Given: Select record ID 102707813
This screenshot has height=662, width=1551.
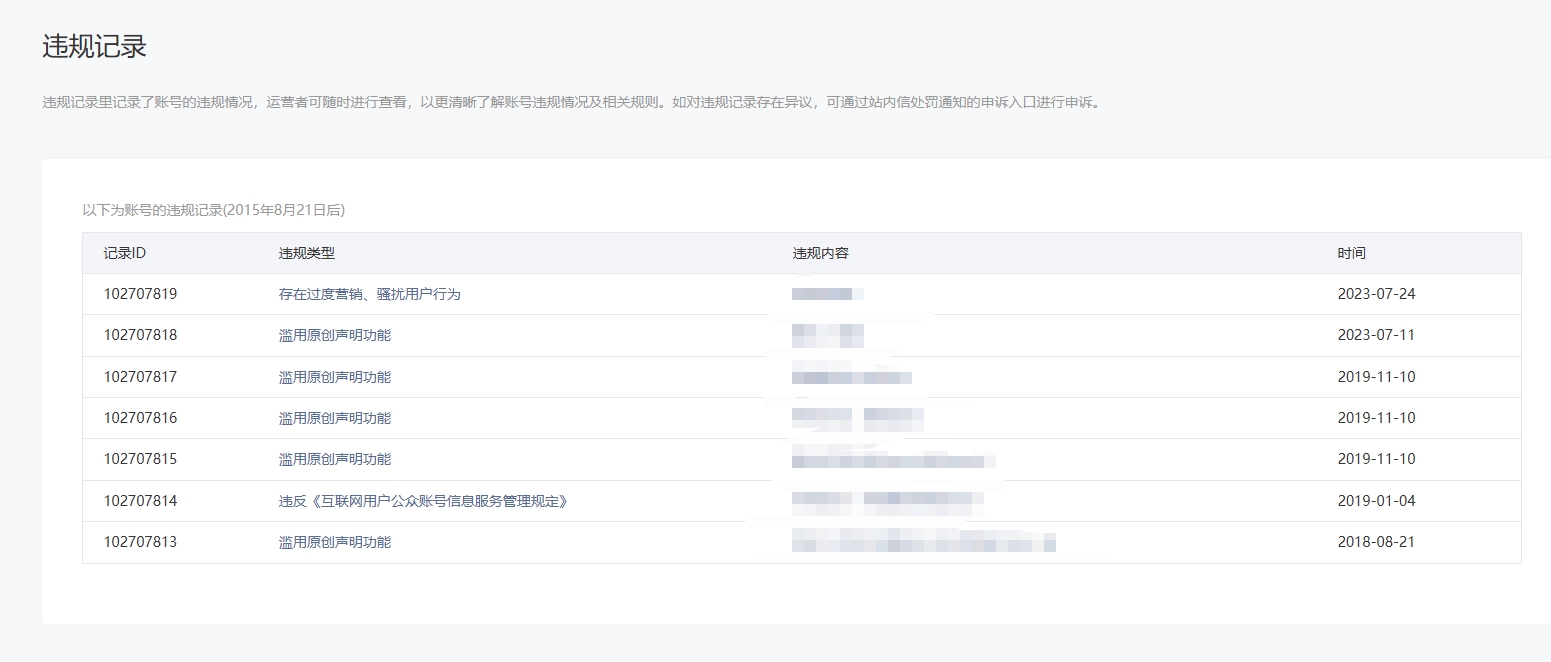Looking at the screenshot, I should click(x=140, y=542).
